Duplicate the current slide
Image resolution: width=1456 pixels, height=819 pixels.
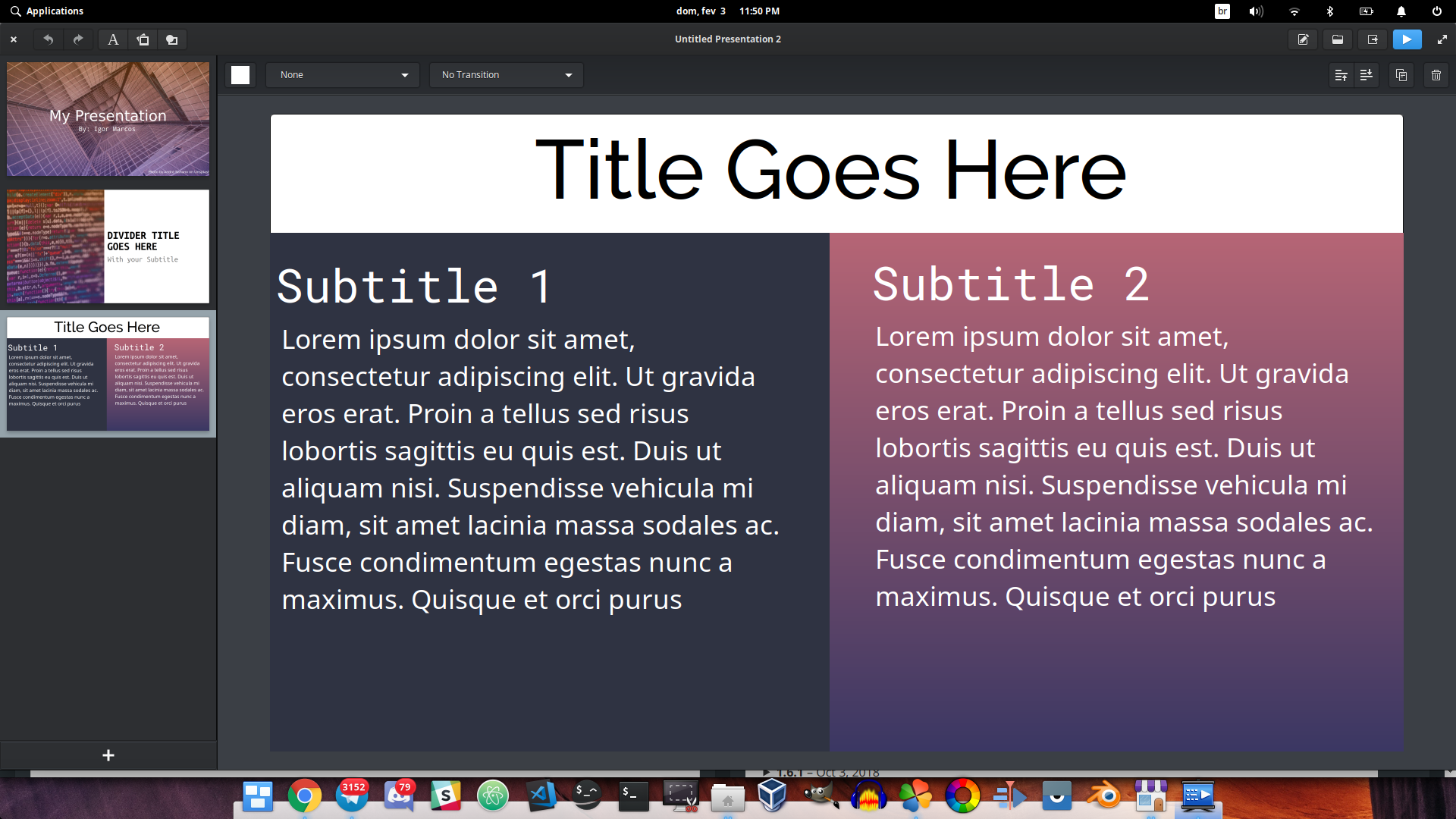pyautogui.click(x=1401, y=75)
